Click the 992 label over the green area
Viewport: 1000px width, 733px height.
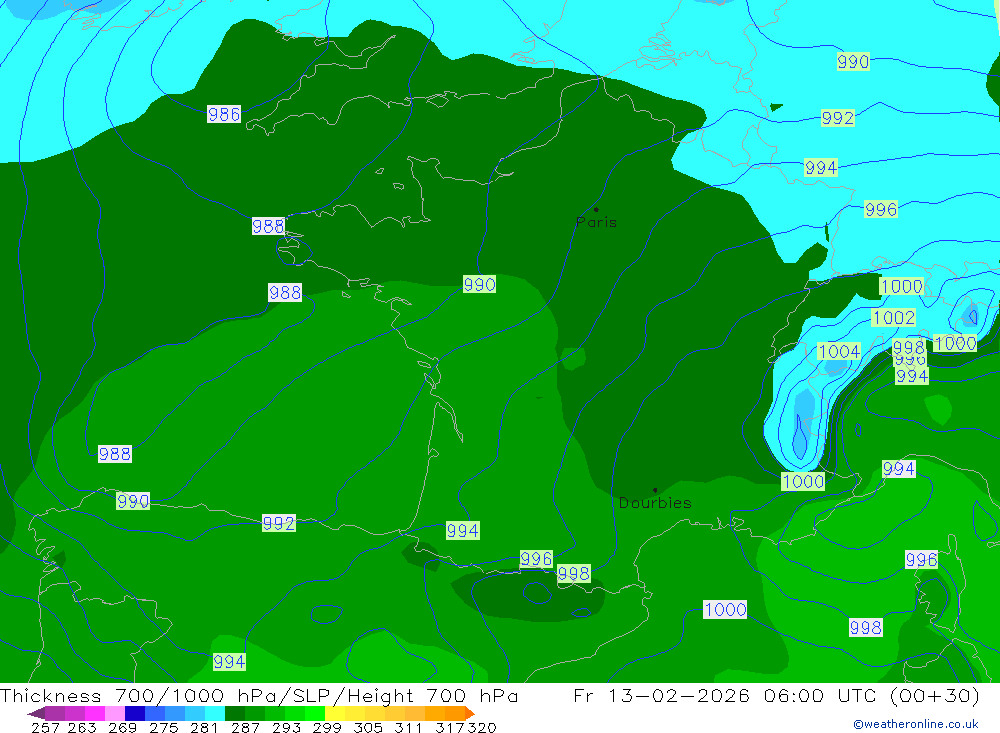(x=279, y=523)
